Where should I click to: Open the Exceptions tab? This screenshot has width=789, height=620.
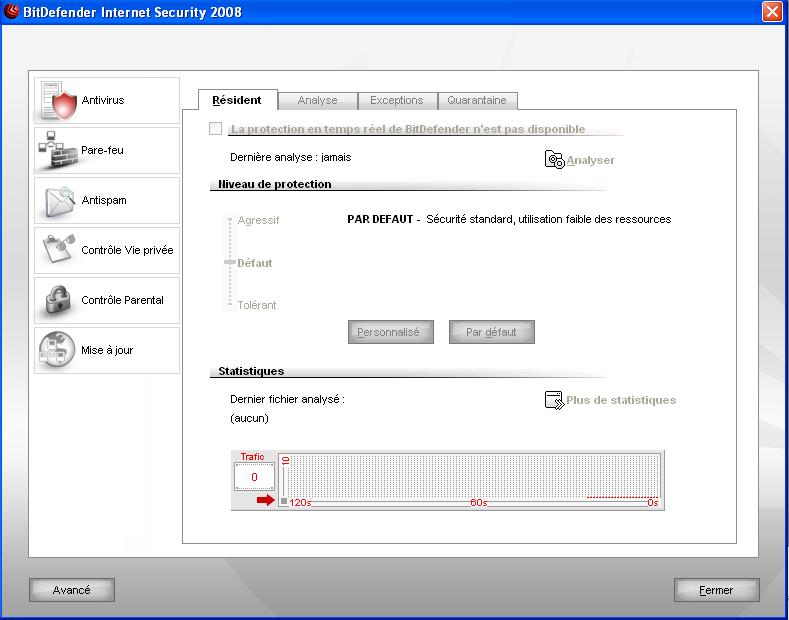click(397, 100)
